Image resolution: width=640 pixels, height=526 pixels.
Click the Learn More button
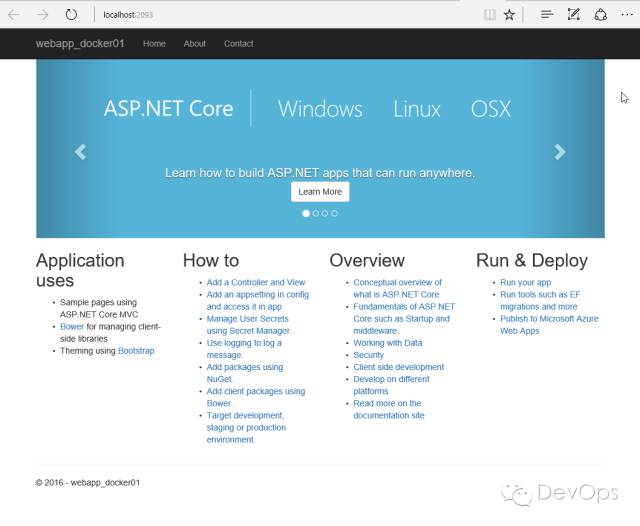(x=320, y=192)
